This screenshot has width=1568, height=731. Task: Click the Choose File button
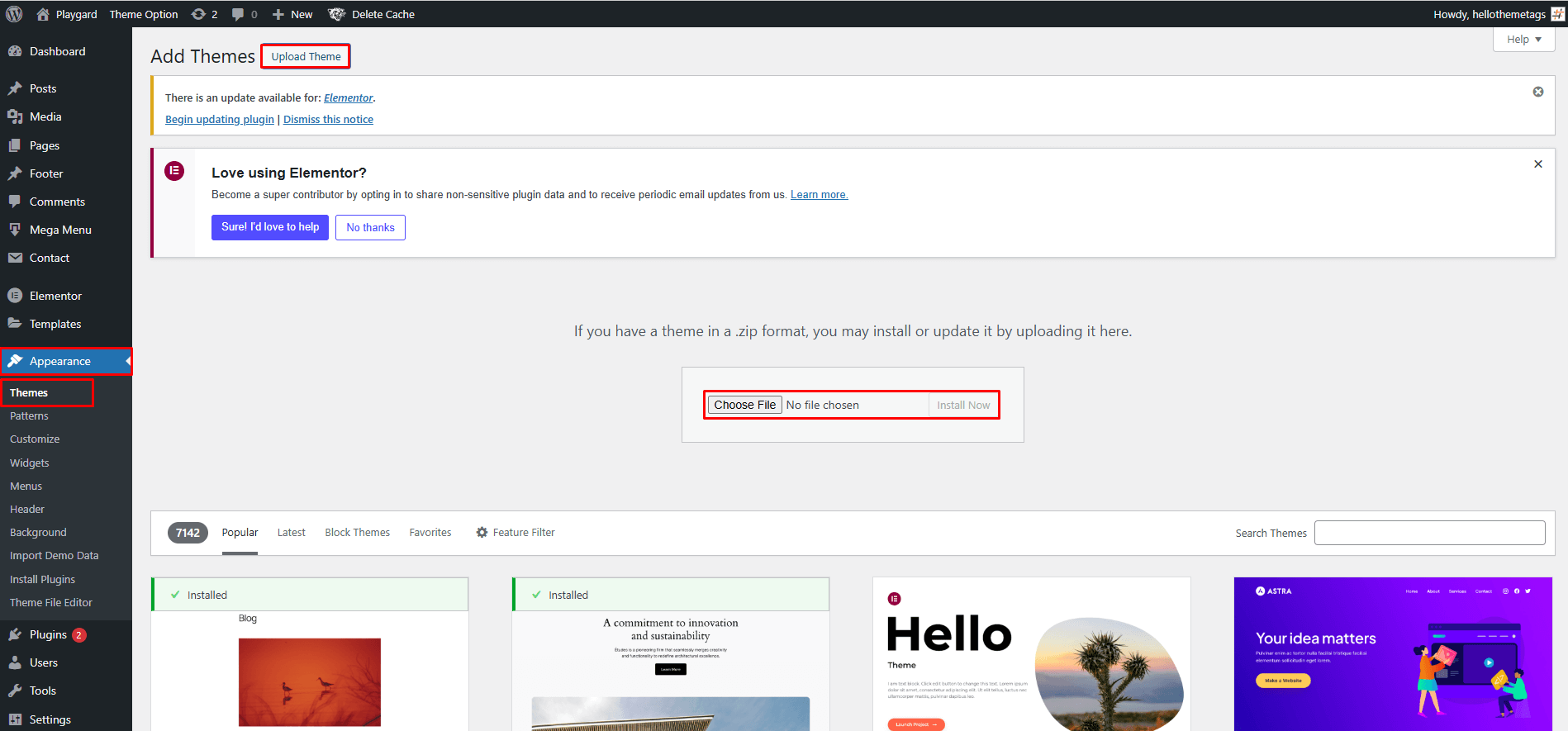tap(744, 405)
